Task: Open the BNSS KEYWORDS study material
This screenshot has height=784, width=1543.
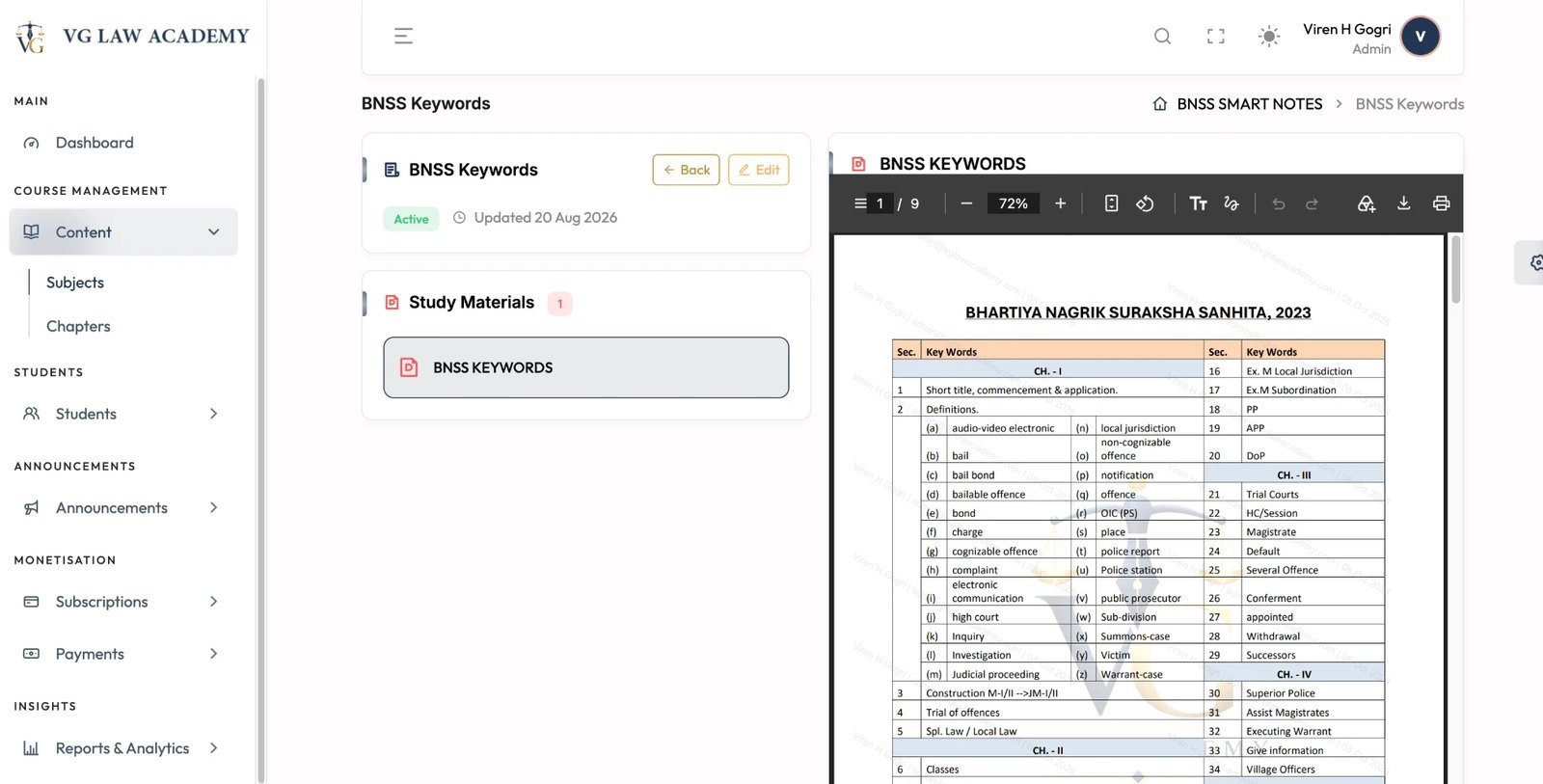Action: tap(586, 367)
